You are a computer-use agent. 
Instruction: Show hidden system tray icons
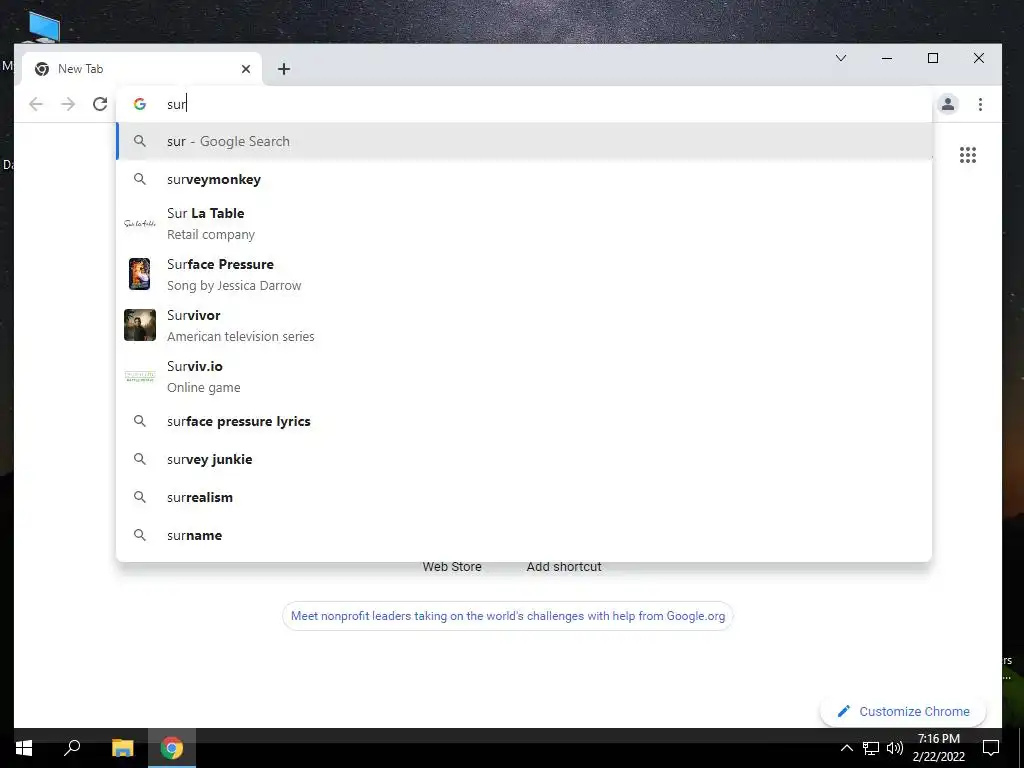coord(846,748)
